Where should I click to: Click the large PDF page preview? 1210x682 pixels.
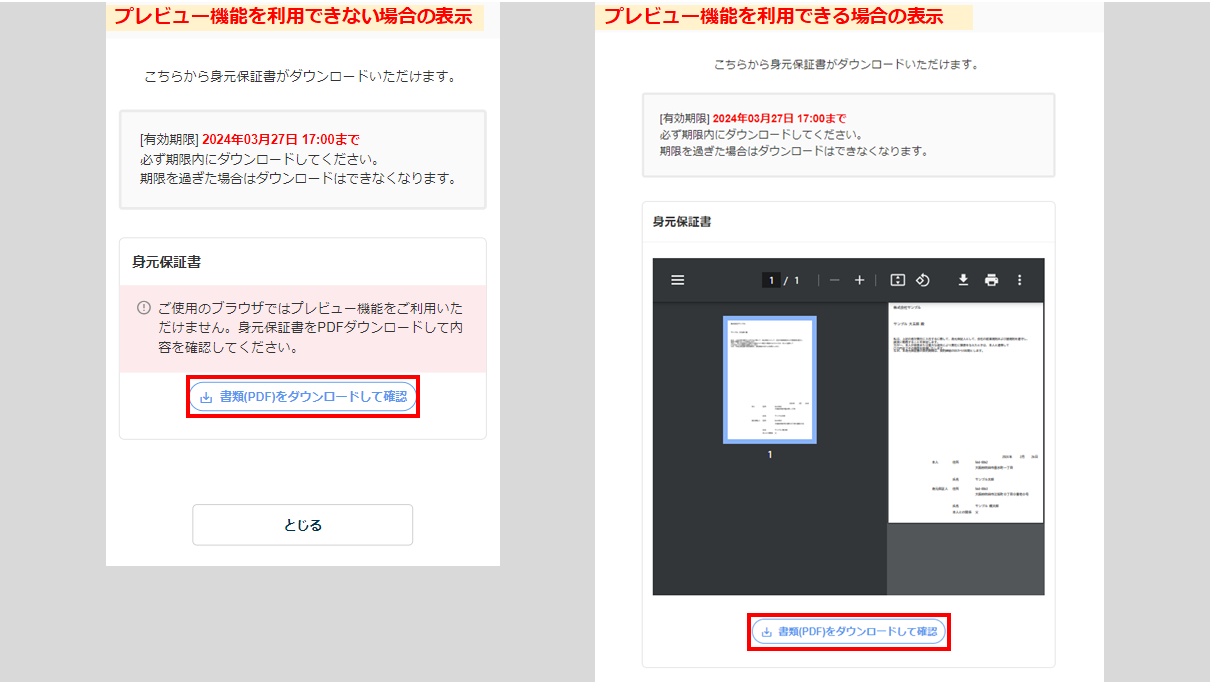coord(965,412)
